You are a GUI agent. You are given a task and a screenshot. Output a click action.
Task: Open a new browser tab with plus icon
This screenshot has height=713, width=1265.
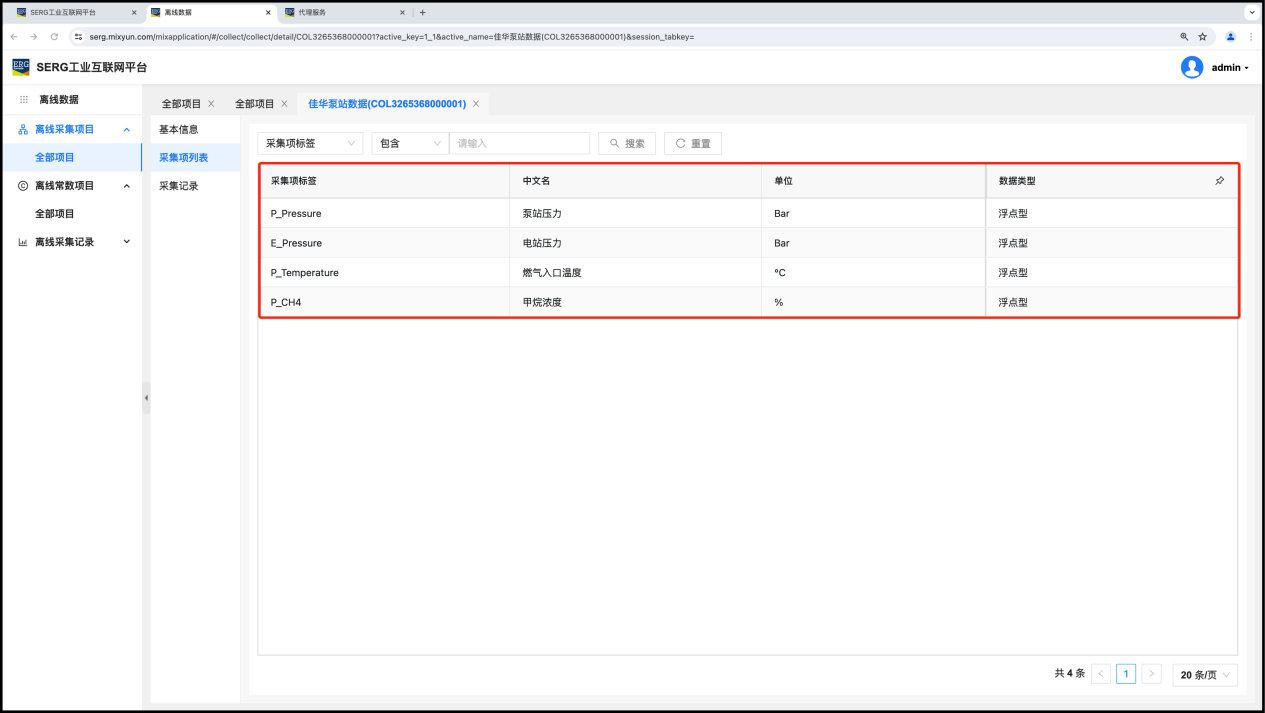(423, 13)
